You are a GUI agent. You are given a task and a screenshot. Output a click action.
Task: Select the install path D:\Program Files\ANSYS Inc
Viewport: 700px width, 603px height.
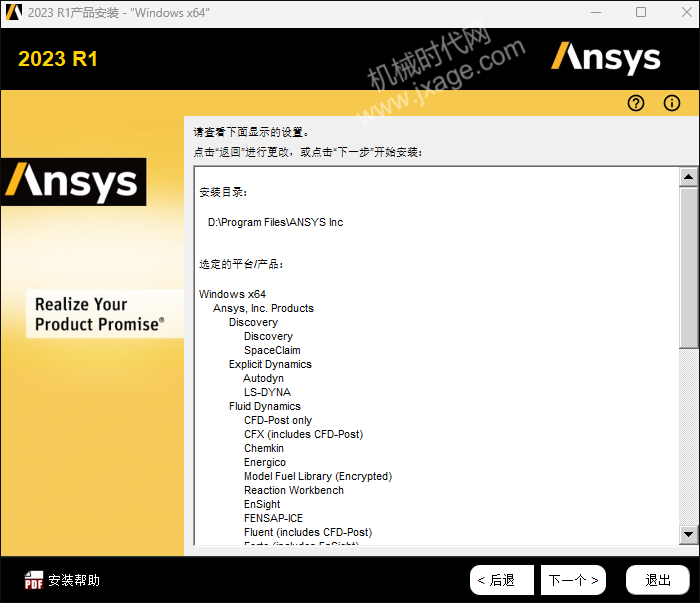(x=275, y=222)
